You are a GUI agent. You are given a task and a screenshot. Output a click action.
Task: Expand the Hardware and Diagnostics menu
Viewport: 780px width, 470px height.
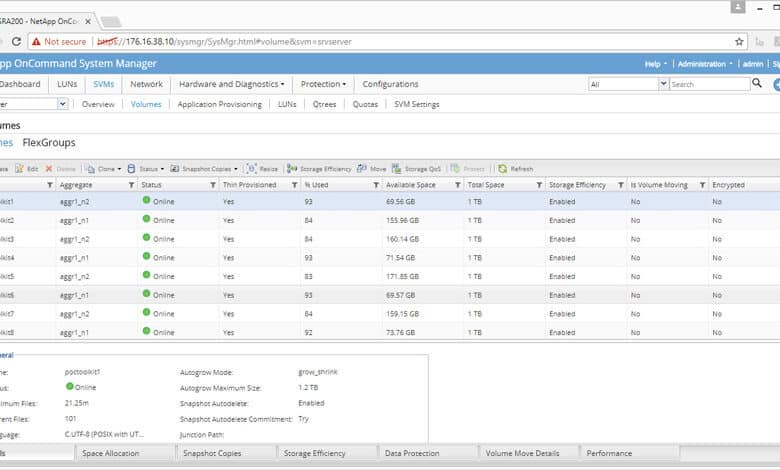point(232,84)
